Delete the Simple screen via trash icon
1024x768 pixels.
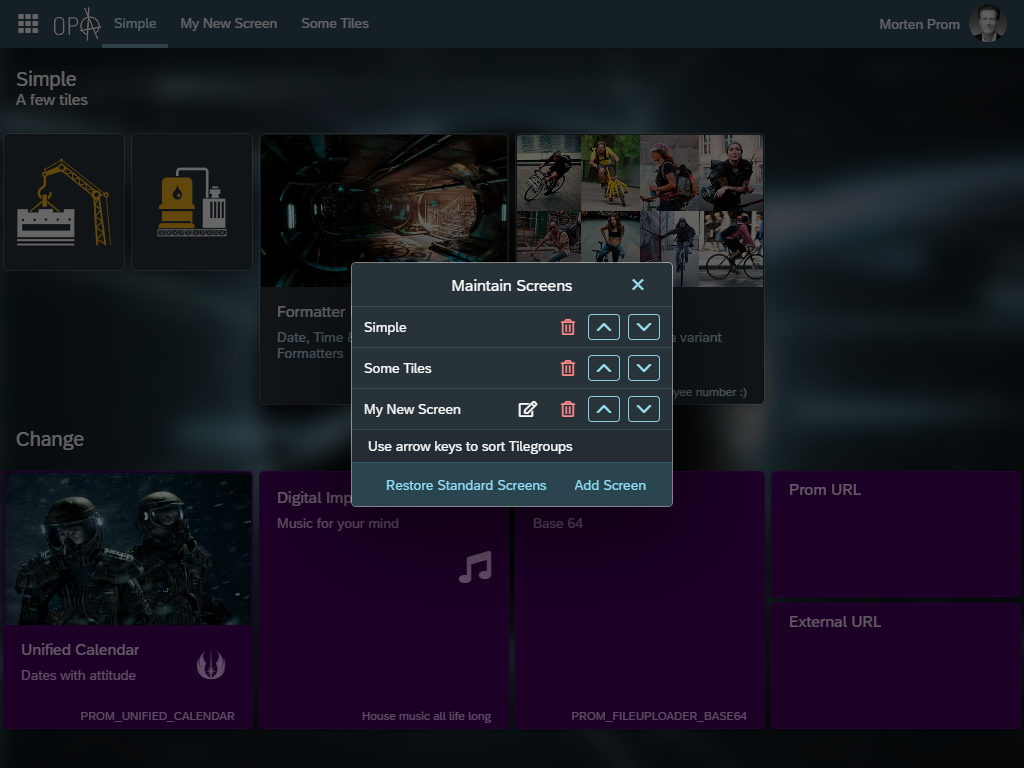pyautogui.click(x=568, y=327)
